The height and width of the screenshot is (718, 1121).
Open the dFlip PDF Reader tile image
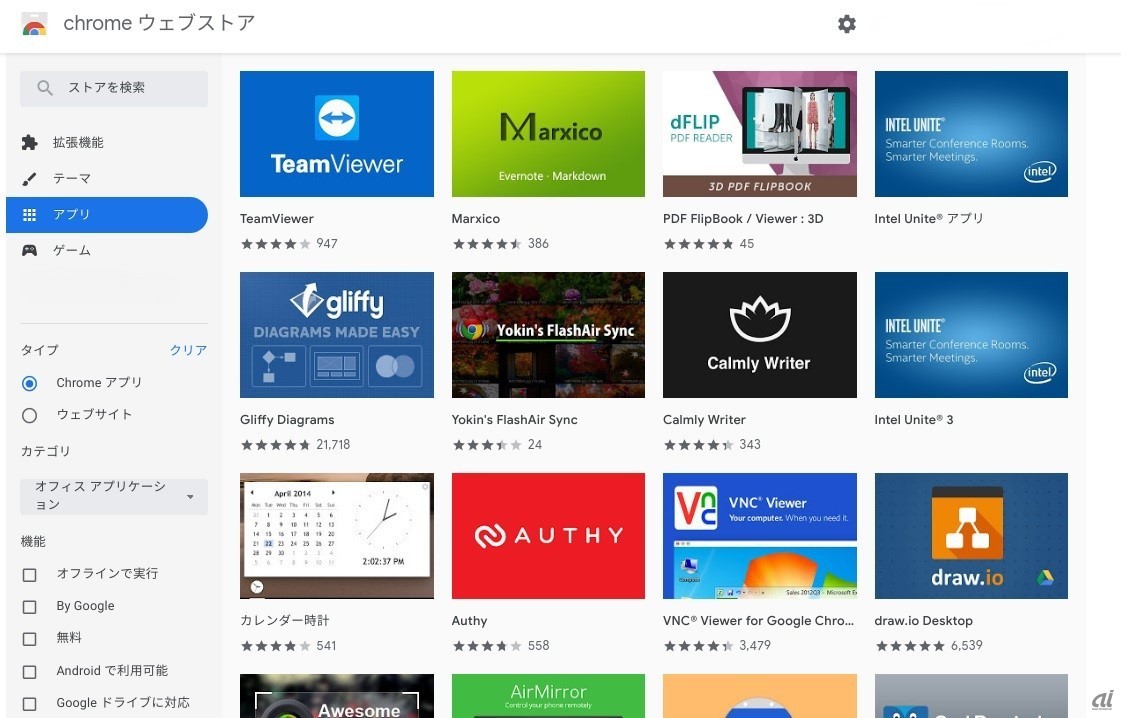tap(759, 134)
